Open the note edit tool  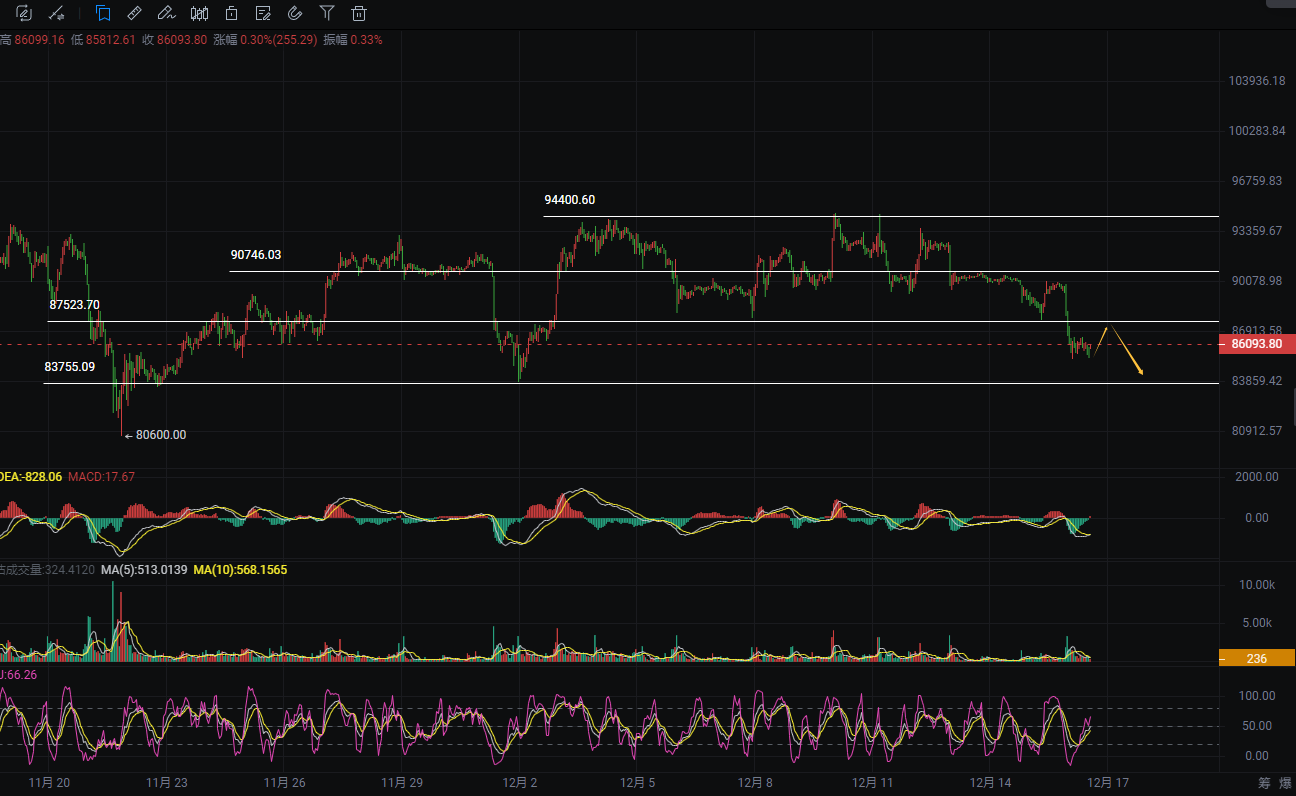(263, 13)
